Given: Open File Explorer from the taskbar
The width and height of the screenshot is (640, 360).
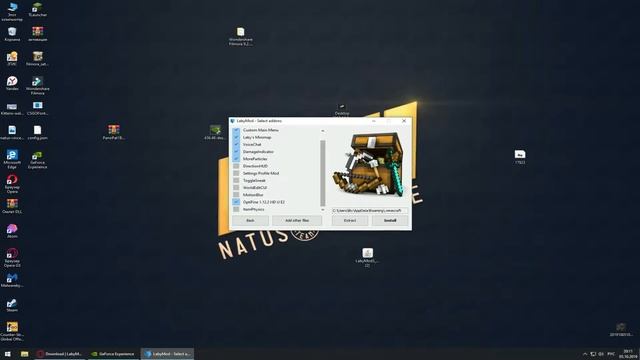Looking at the screenshot, I should (24, 354).
